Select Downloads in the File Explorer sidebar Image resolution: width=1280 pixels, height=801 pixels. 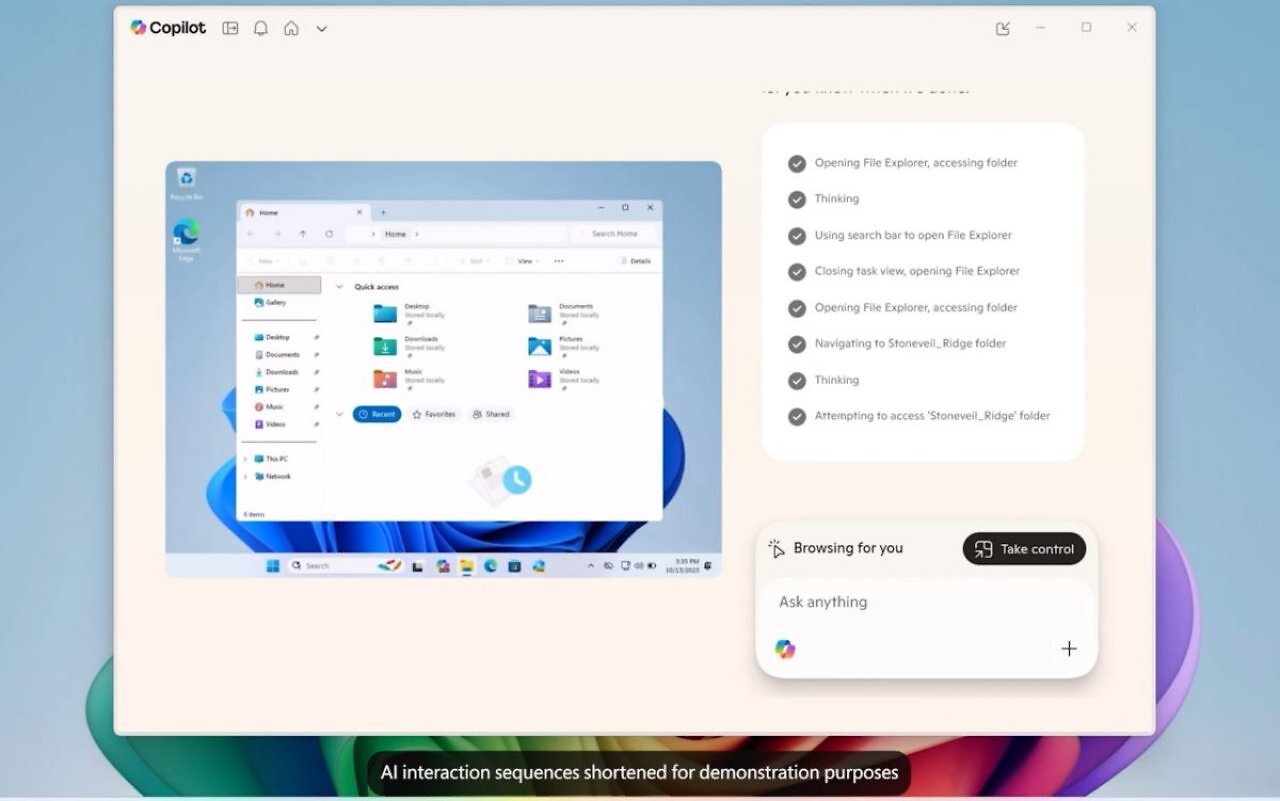pyautogui.click(x=279, y=372)
